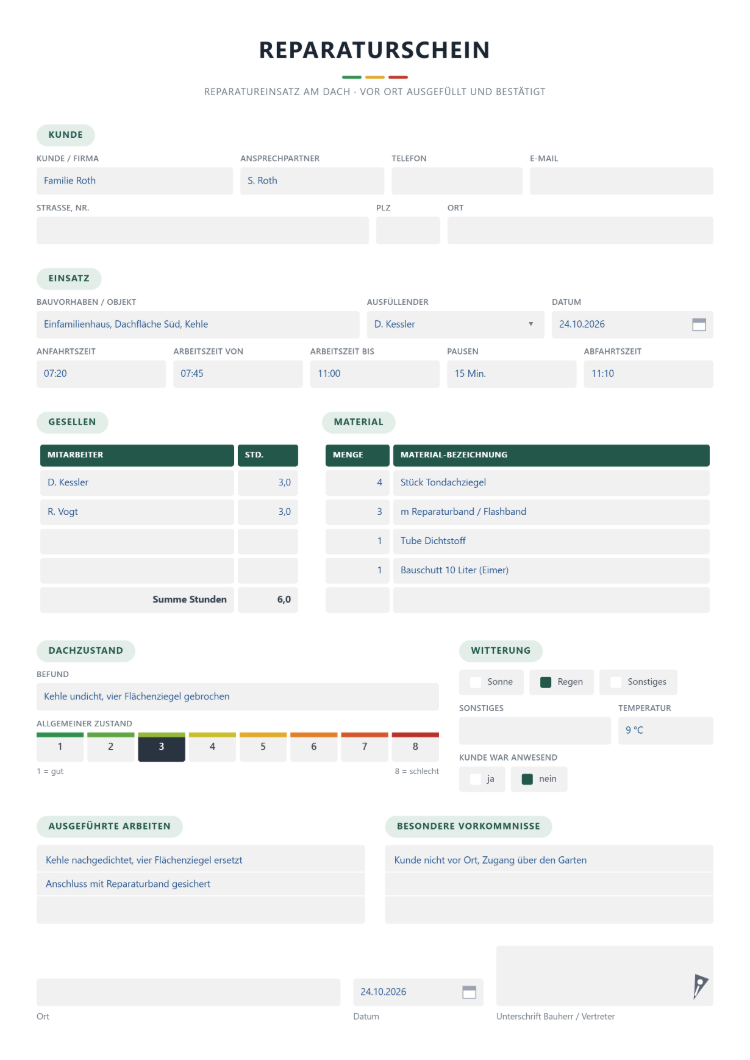Click the bottom Datum field 24.10.2026
This screenshot has height=1060, width=750.
click(418, 992)
